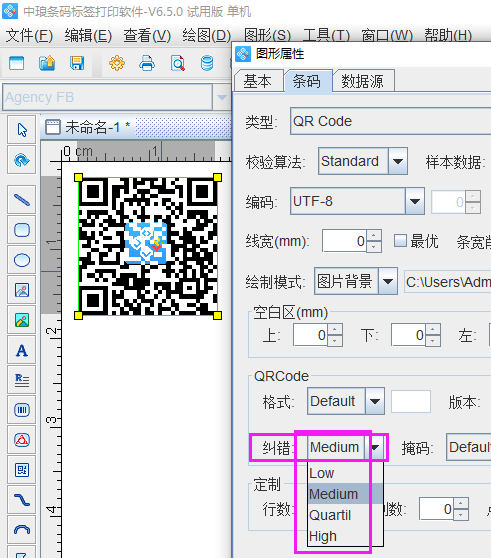This screenshot has width=491, height=558.
Task: Select the curve drawing tool
Action: tap(22, 500)
